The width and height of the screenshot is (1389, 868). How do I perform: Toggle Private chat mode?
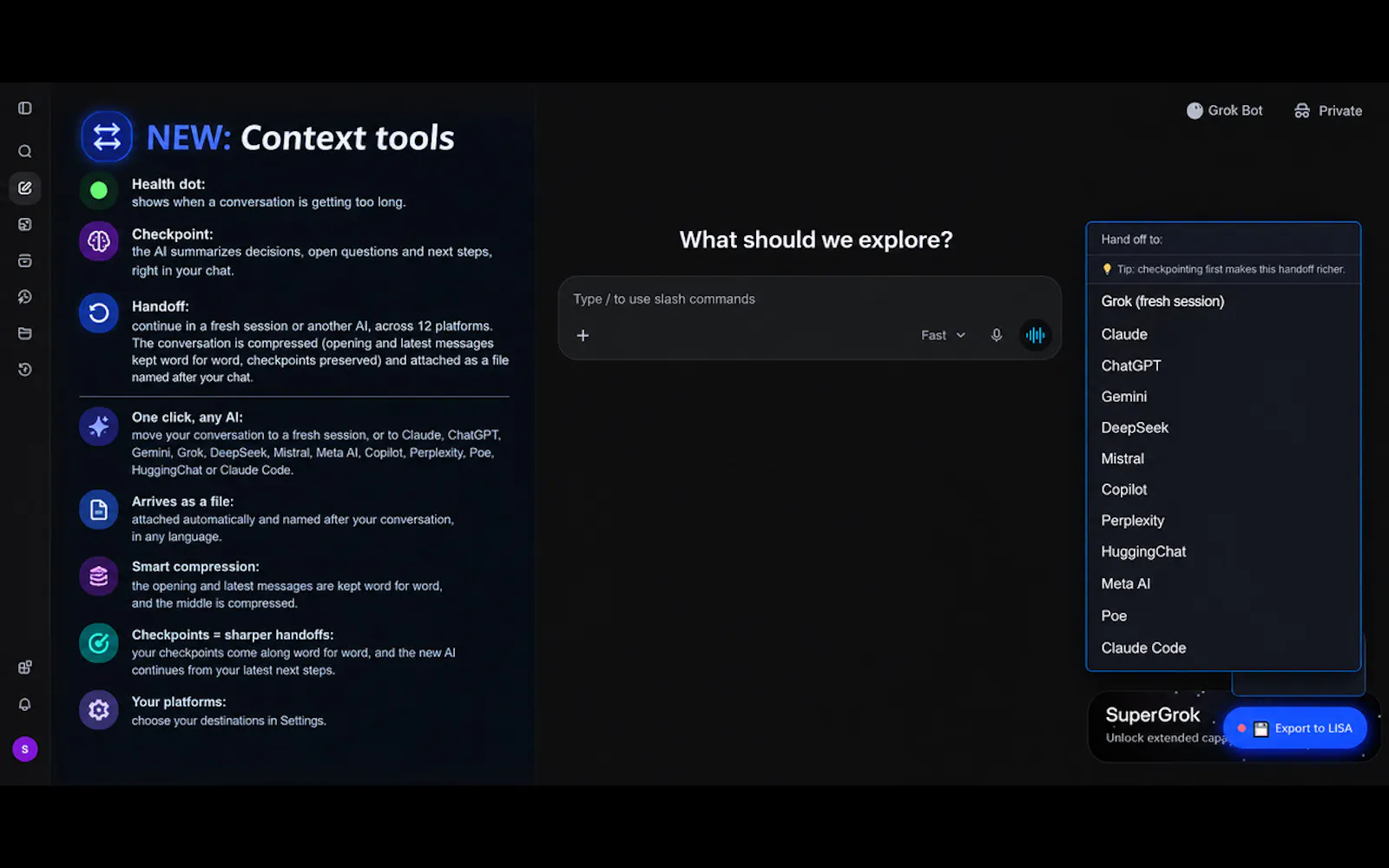point(1328,111)
